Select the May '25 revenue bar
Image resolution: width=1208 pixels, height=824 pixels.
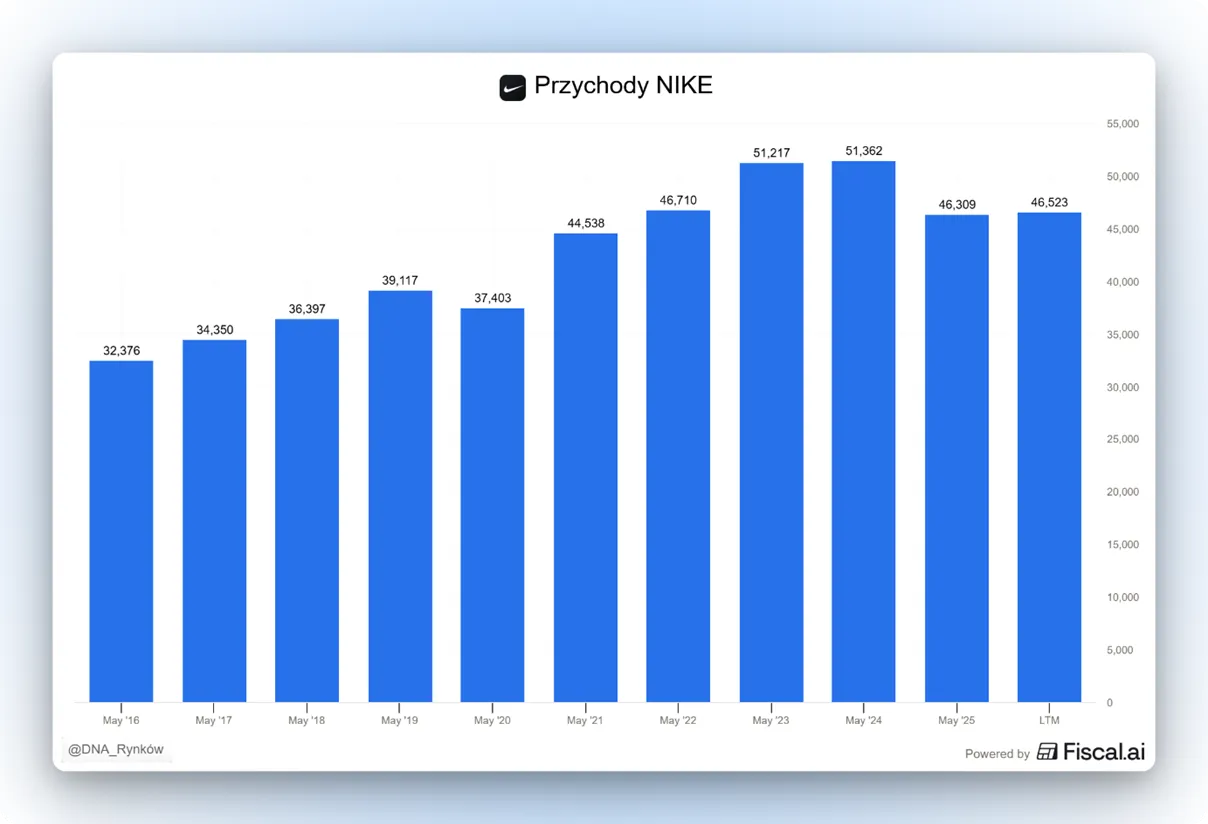(x=956, y=458)
